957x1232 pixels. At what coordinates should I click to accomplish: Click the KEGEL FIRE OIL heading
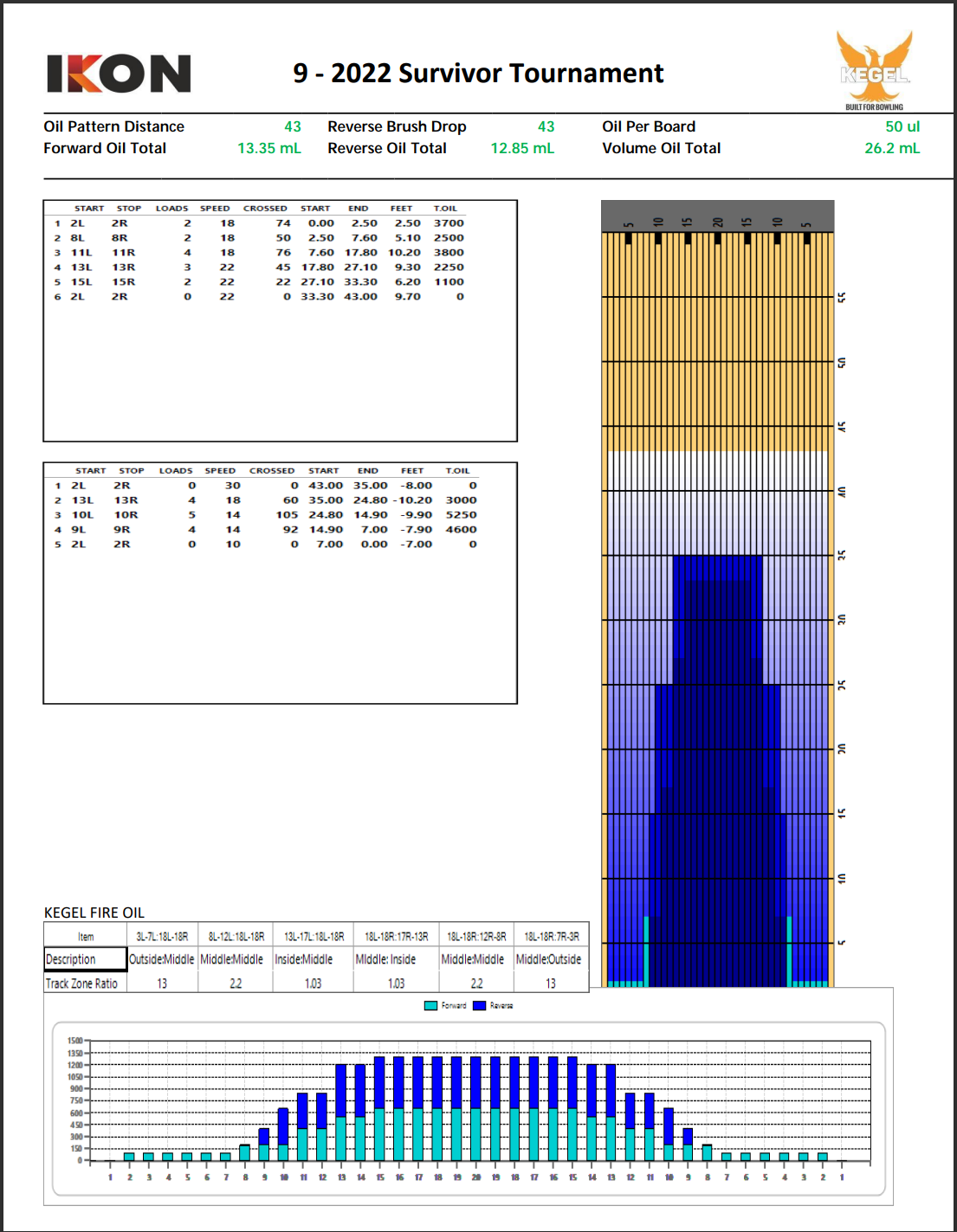click(94, 913)
